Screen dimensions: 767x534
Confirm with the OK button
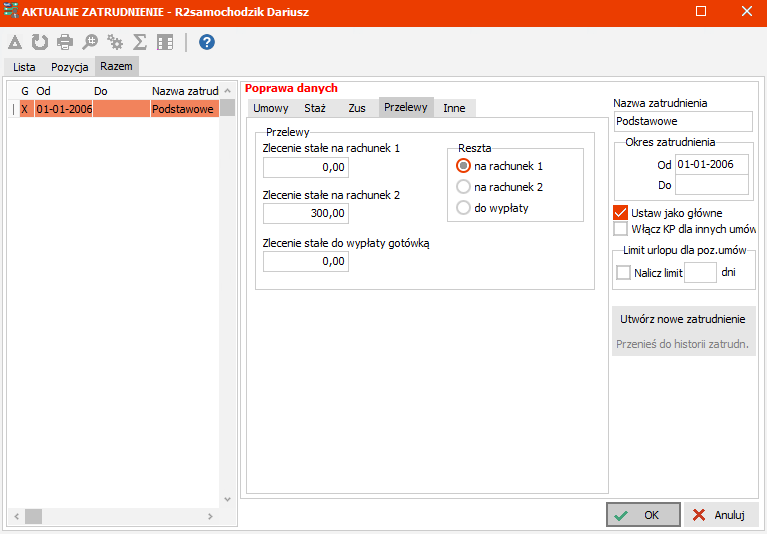[x=643, y=515]
